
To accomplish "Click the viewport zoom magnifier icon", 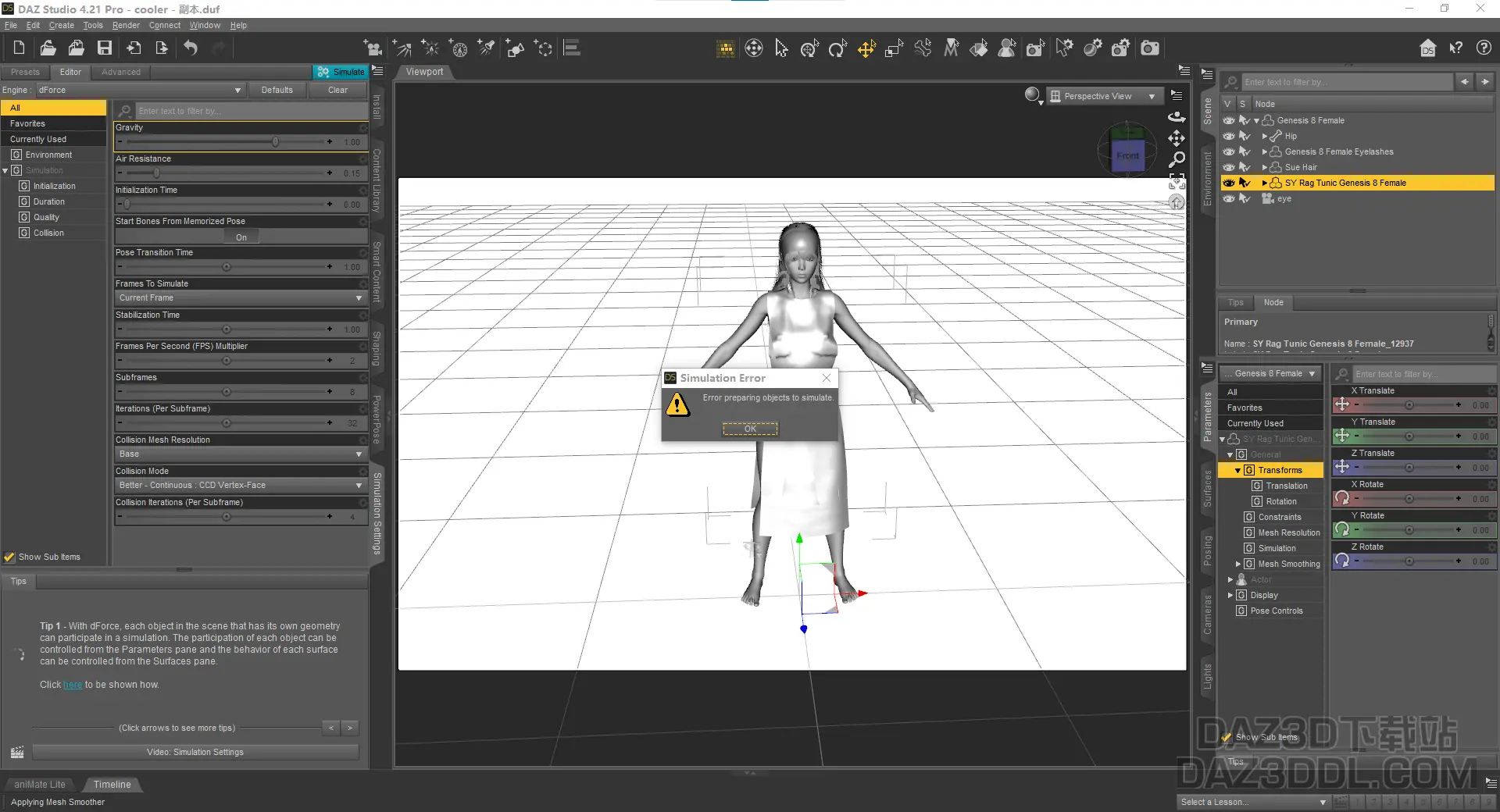I will [x=1177, y=159].
